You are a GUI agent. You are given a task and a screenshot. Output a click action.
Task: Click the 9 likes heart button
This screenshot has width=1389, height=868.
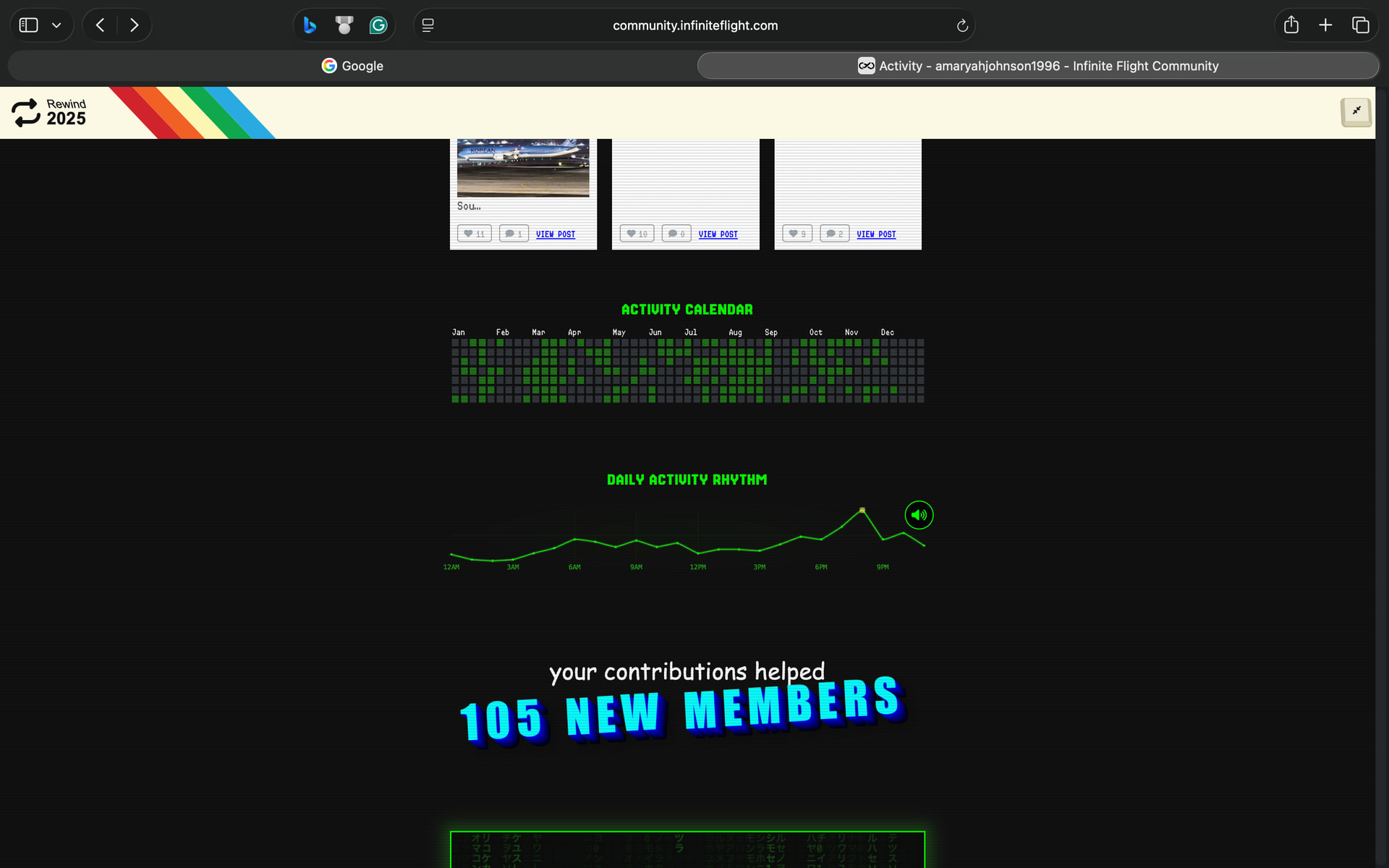[x=797, y=234]
